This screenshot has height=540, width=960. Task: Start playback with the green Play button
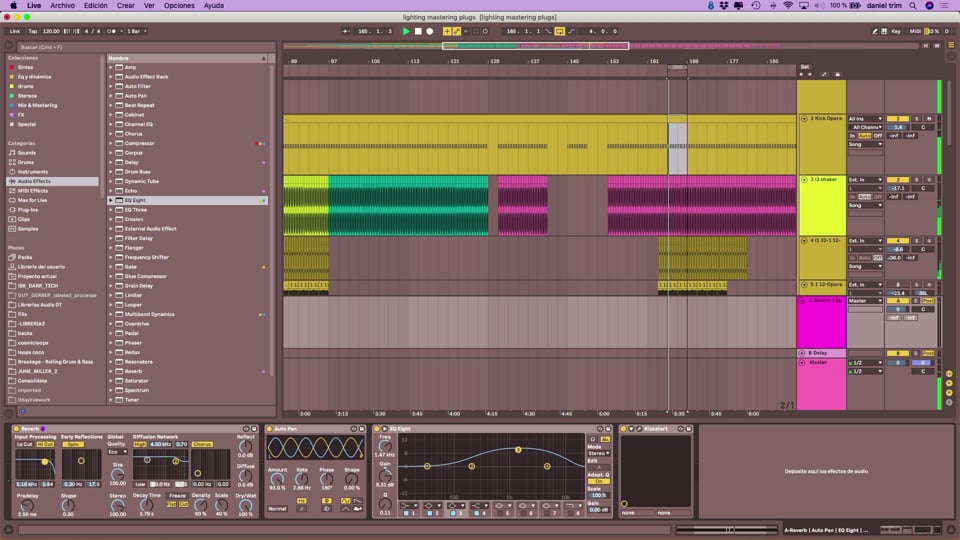[x=405, y=31]
